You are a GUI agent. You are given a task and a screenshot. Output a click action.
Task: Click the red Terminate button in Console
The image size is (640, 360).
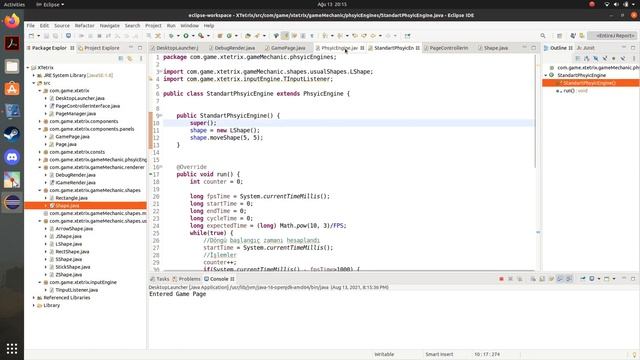[x=501, y=279]
